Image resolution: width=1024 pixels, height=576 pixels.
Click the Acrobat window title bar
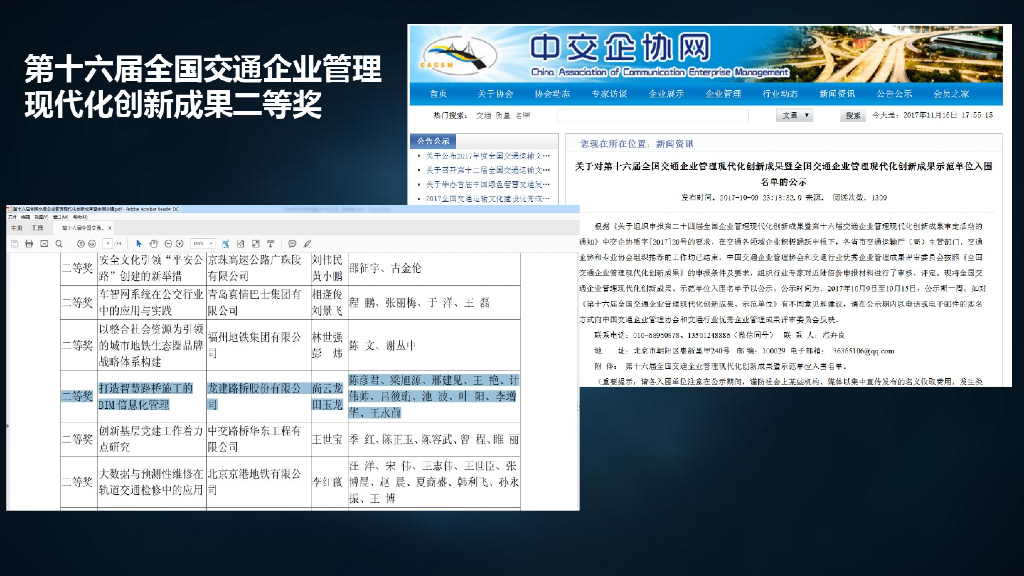tap(293, 209)
